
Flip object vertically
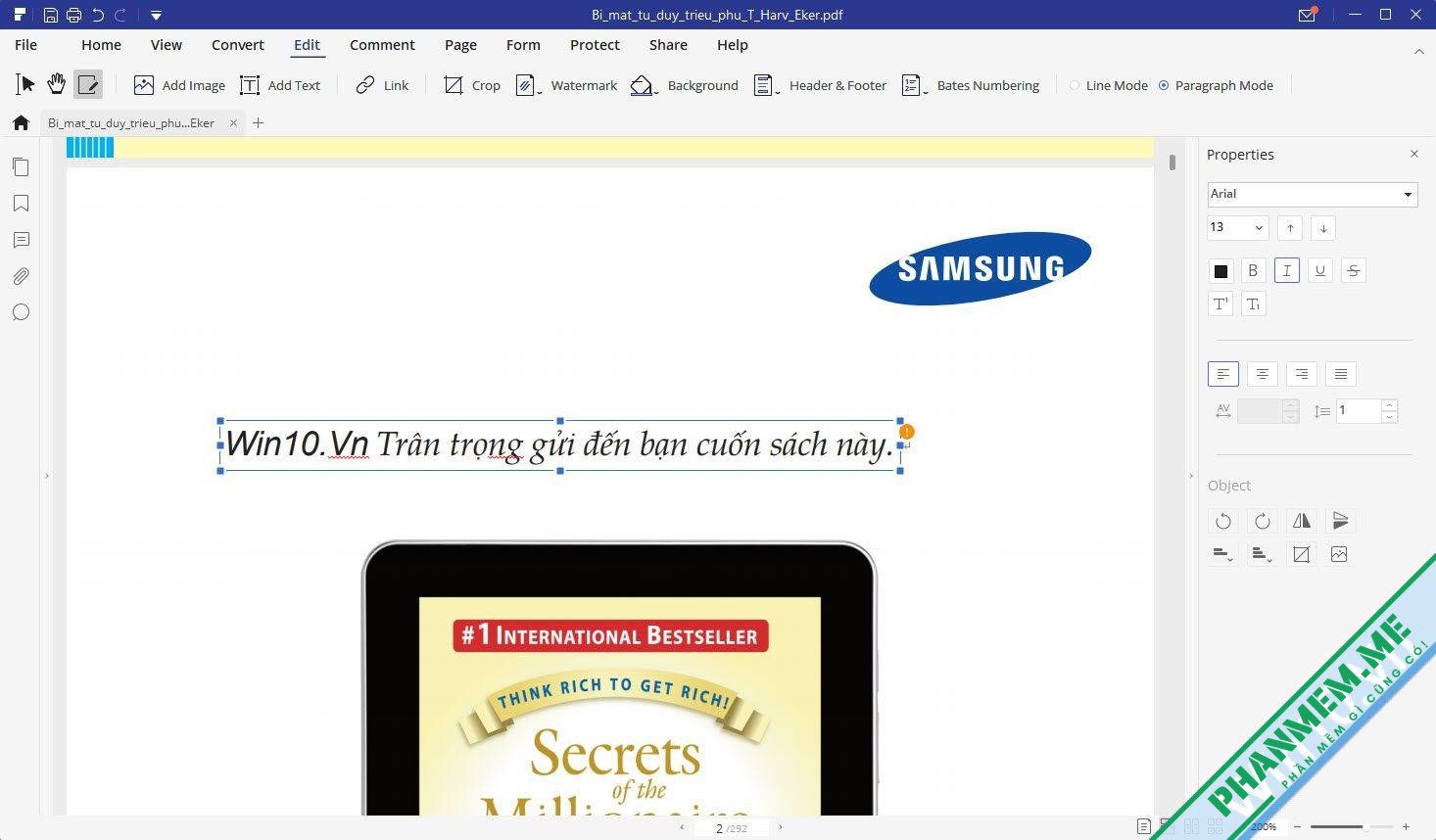[1340, 521]
